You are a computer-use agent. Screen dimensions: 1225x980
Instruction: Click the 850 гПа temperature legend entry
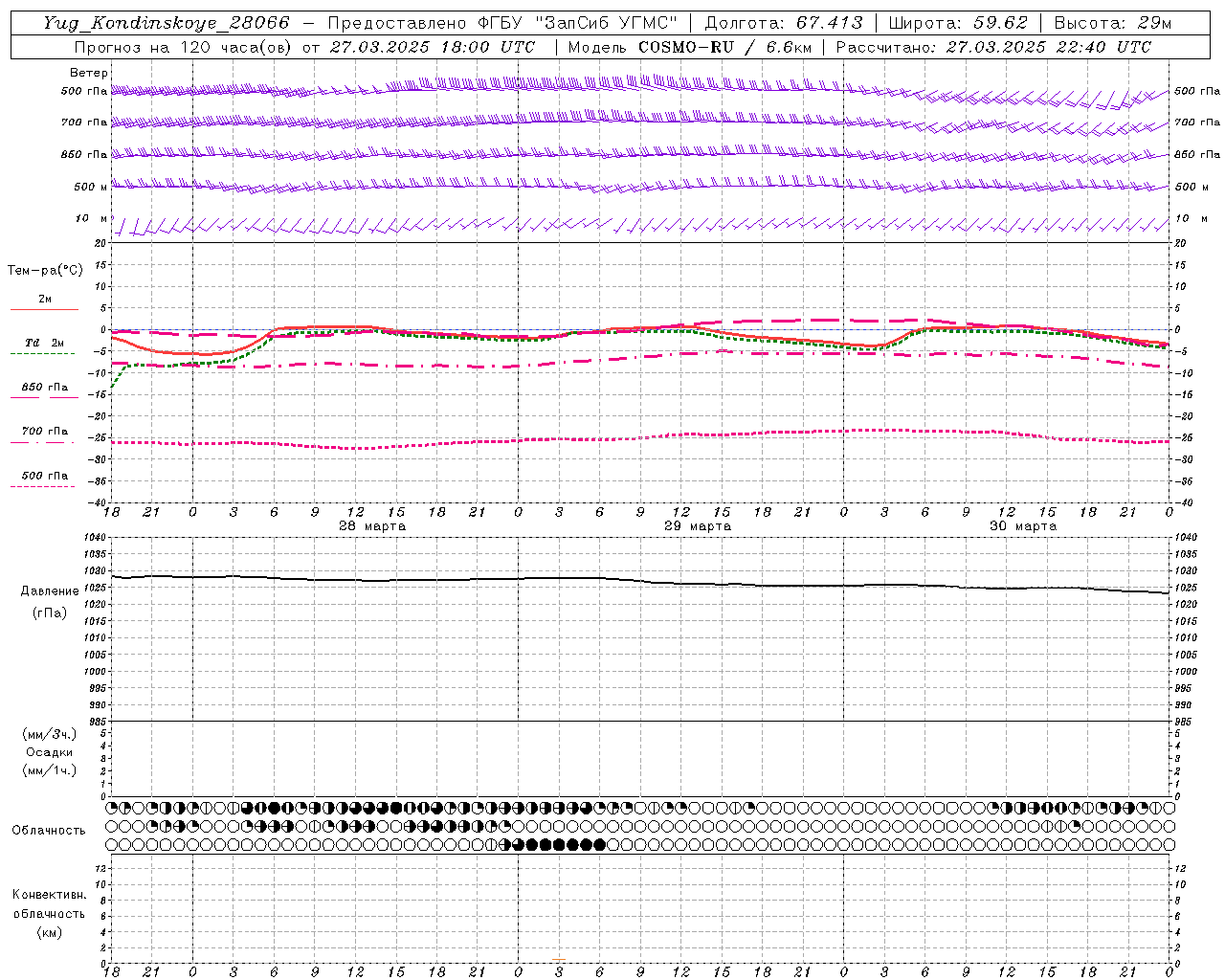point(45,387)
